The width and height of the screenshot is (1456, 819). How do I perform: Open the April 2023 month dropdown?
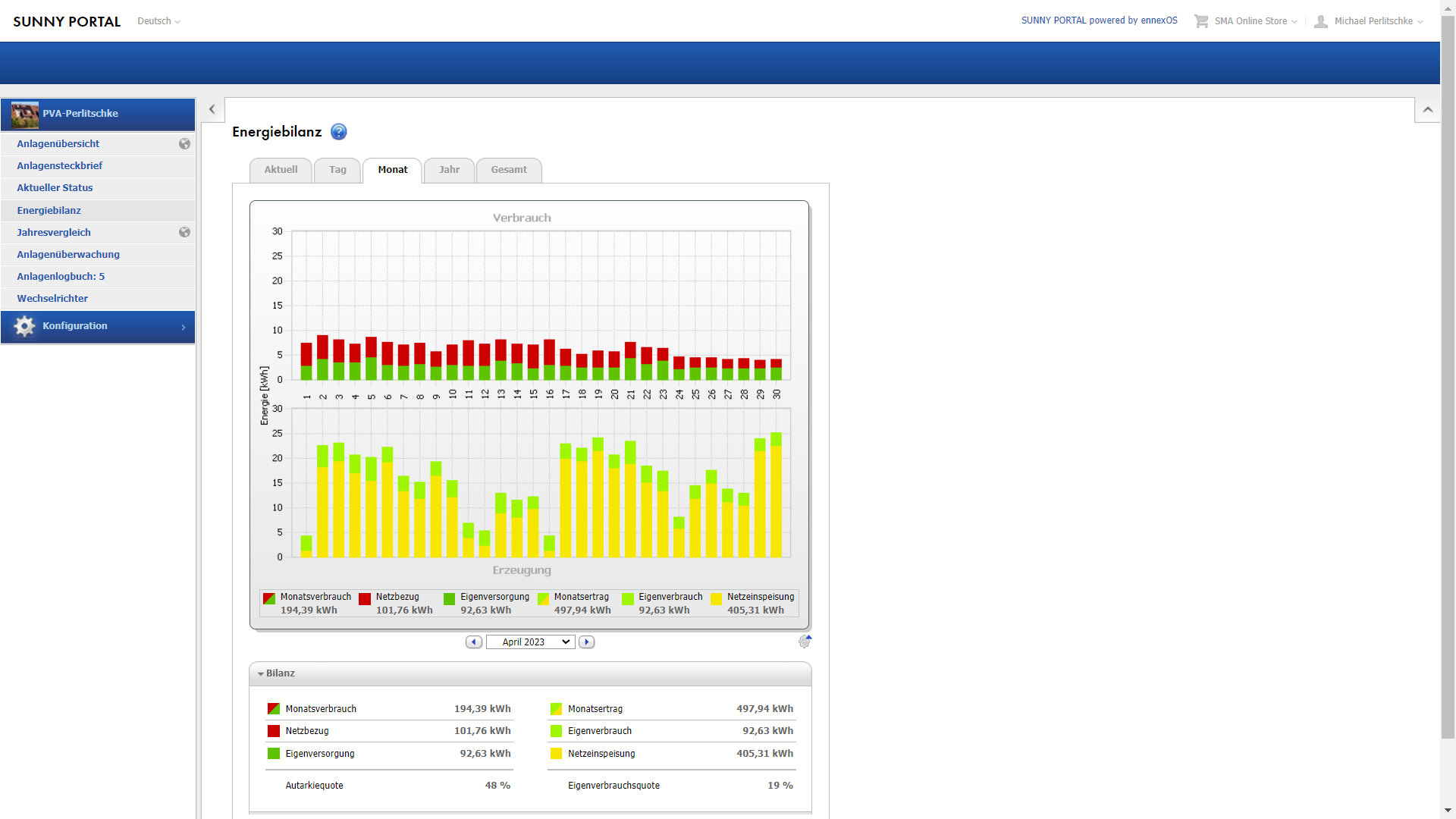530,642
